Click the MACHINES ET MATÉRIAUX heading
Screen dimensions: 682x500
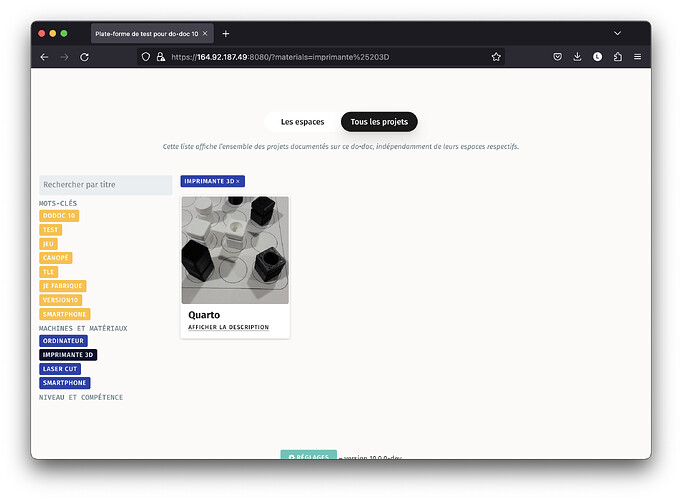[x=83, y=329]
